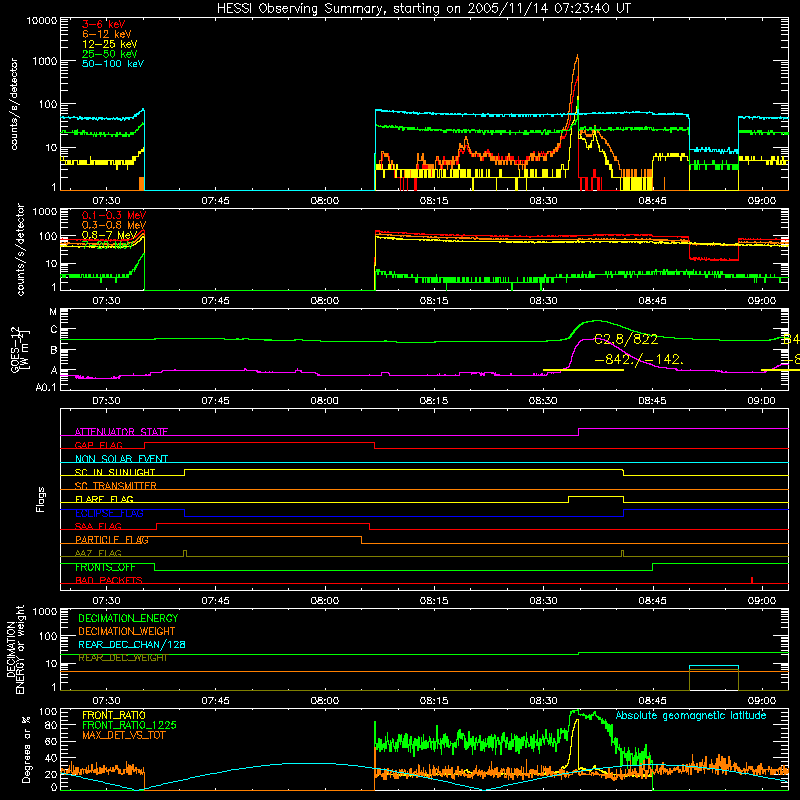Click the raised FLARE_FLAG segment near 08:35
This screenshot has height=800, width=800.
tap(596, 496)
